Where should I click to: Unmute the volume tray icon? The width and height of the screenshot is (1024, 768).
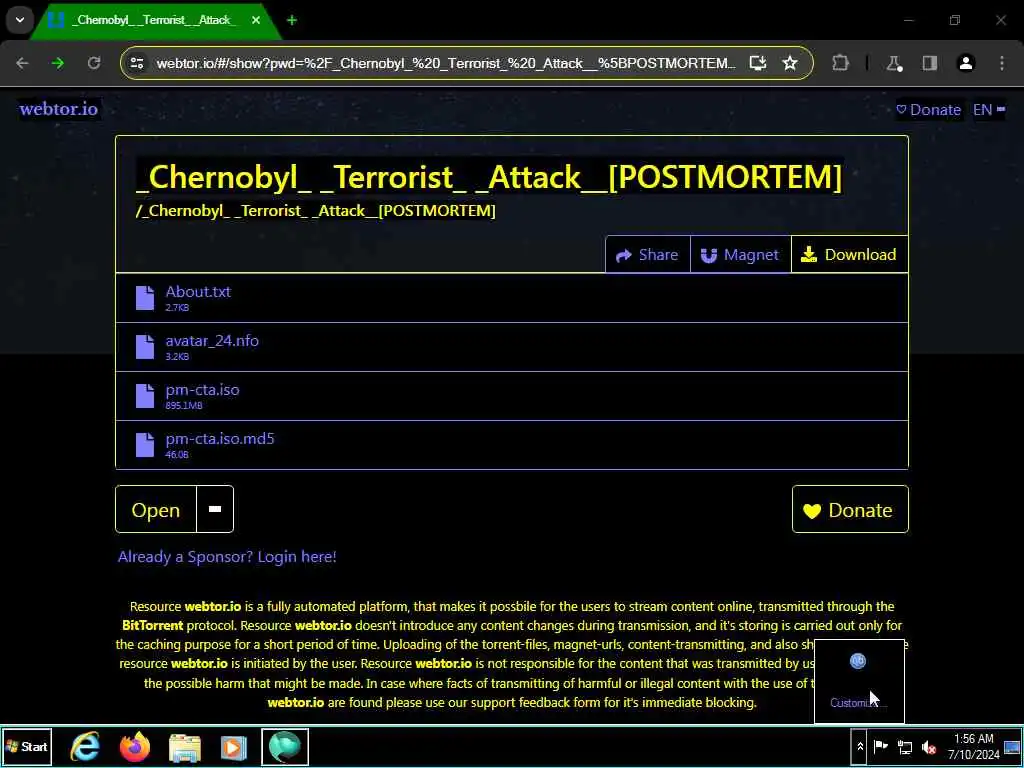coord(929,747)
